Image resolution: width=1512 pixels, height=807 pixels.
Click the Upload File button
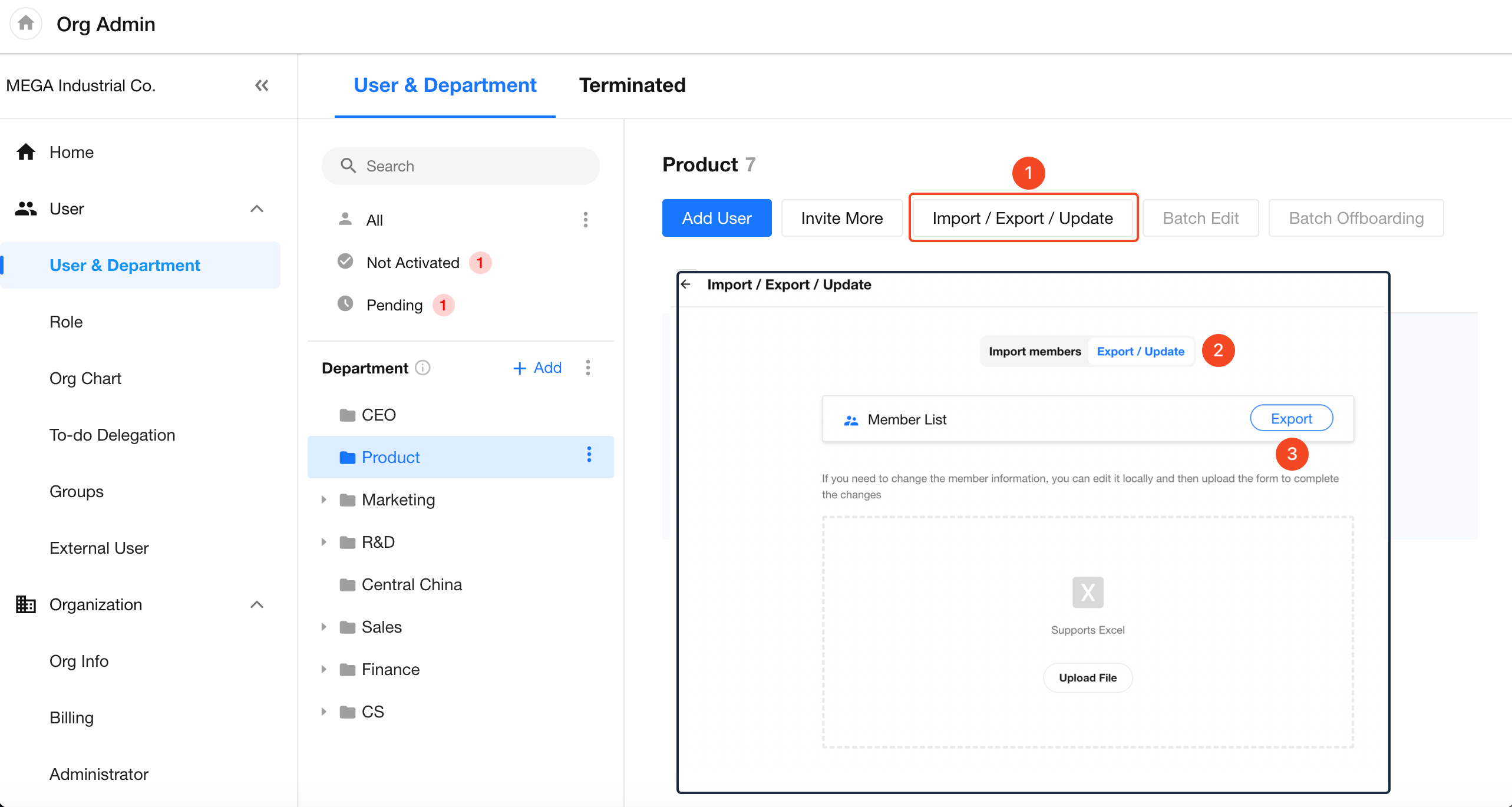point(1087,678)
